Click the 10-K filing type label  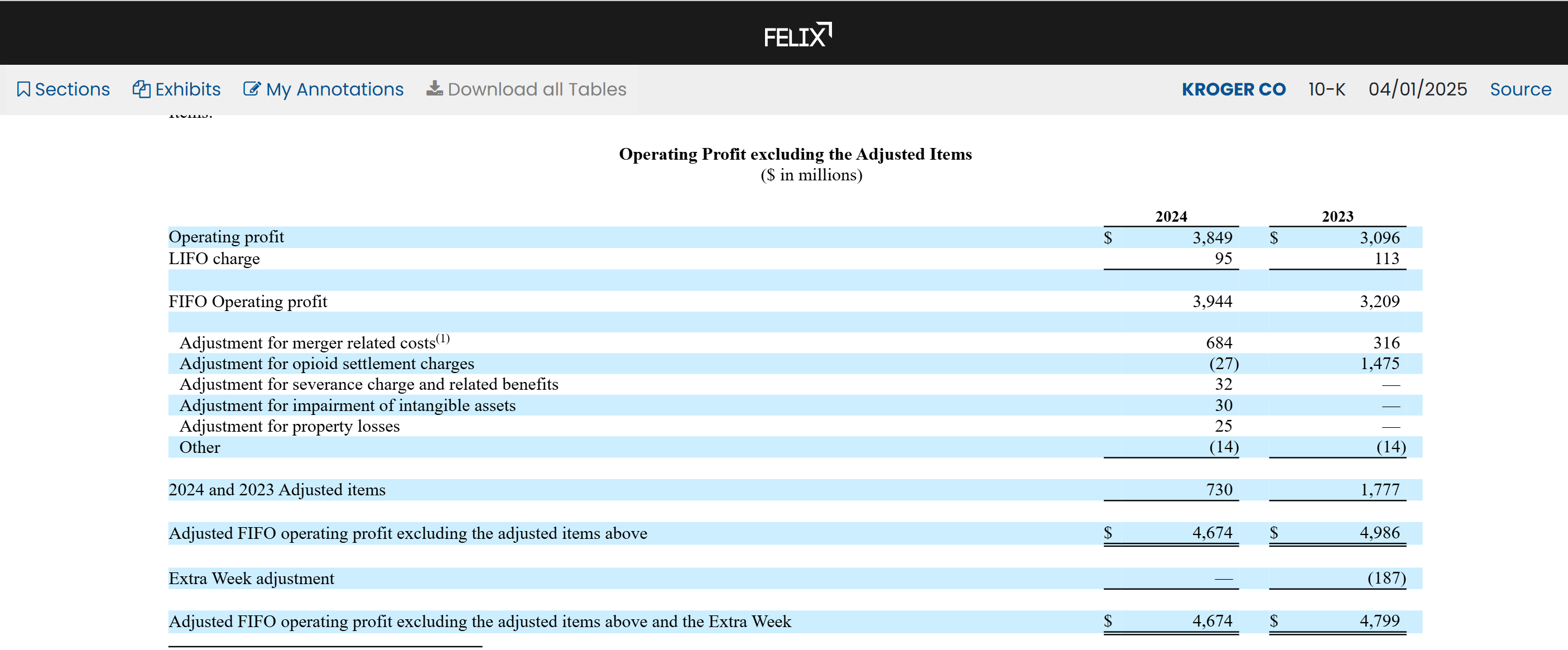(1326, 89)
